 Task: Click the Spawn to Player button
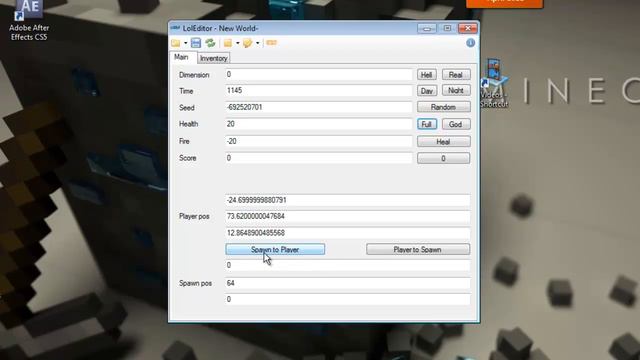pyautogui.click(x=275, y=249)
